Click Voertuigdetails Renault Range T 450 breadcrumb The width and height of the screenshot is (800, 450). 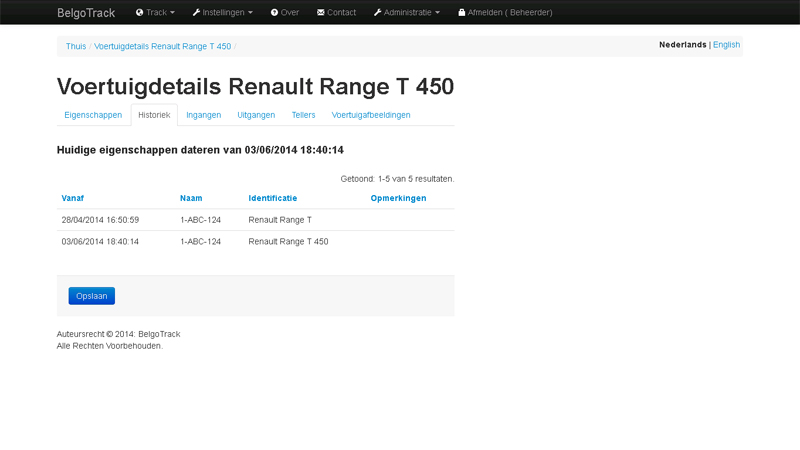point(162,46)
